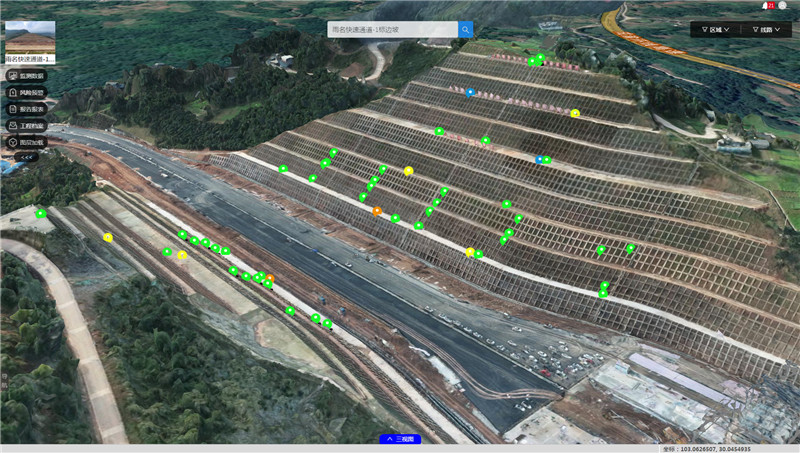Image resolution: width=800 pixels, height=453 pixels.
Task: Select the orange marker on the slope
Action: pos(377,210)
